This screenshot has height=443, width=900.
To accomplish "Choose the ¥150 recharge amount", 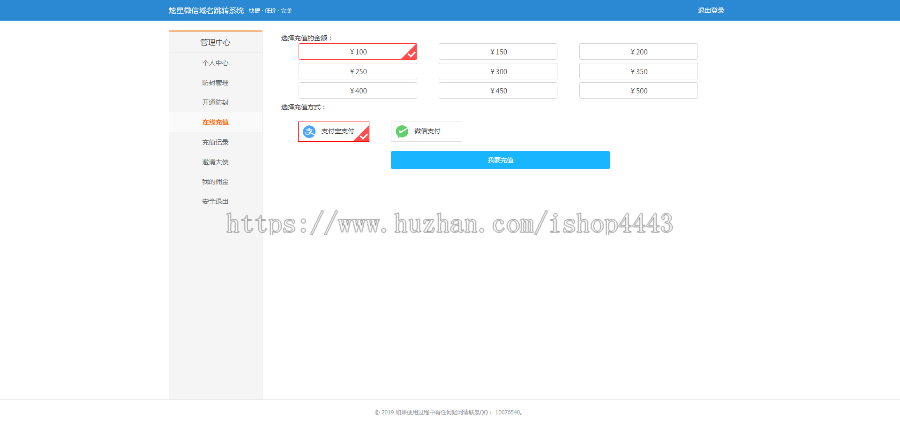I will click(x=498, y=52).
